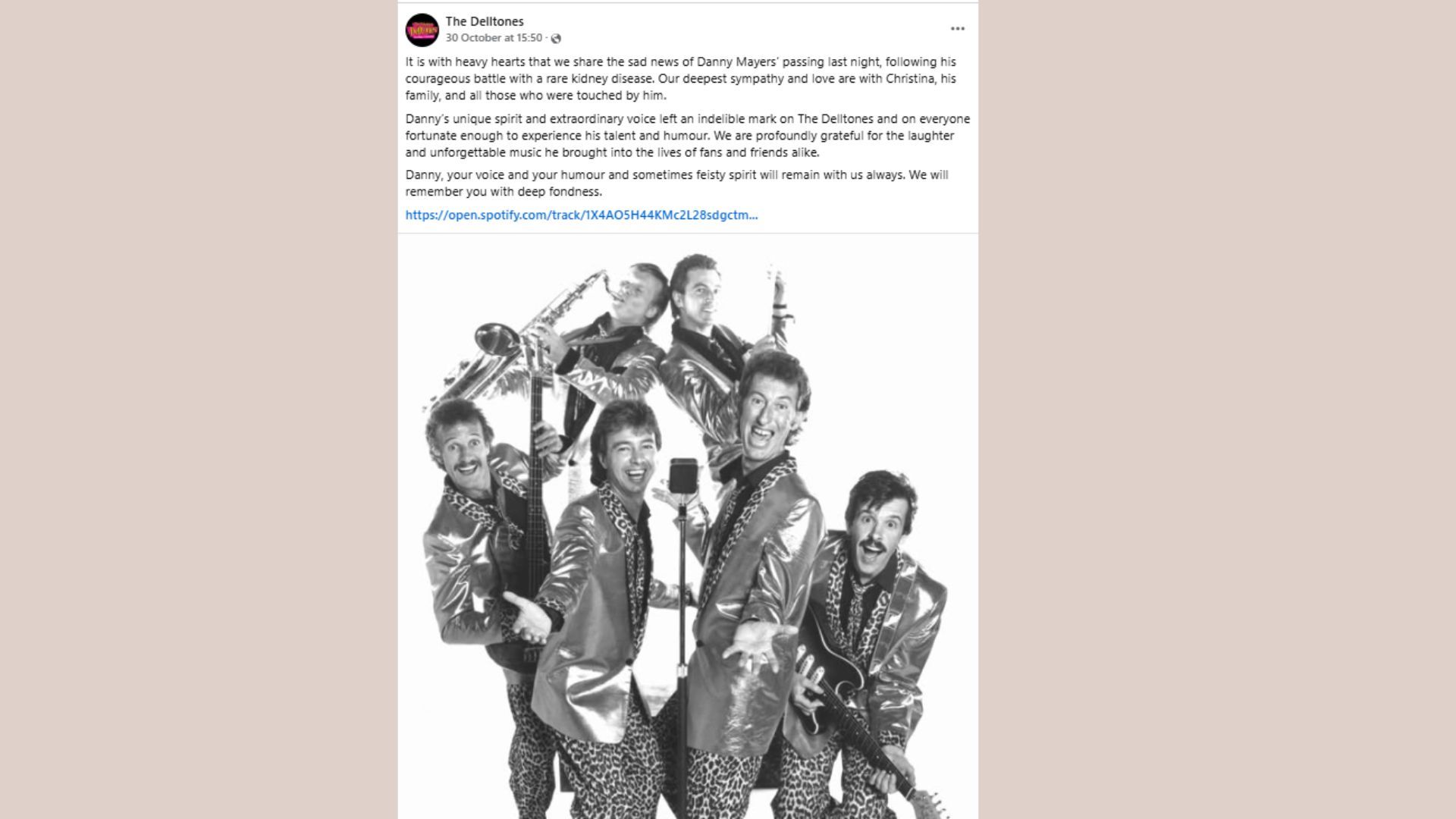
Task: Open the 30 October at 15:50 timestamp
Action: click(494, 38)
